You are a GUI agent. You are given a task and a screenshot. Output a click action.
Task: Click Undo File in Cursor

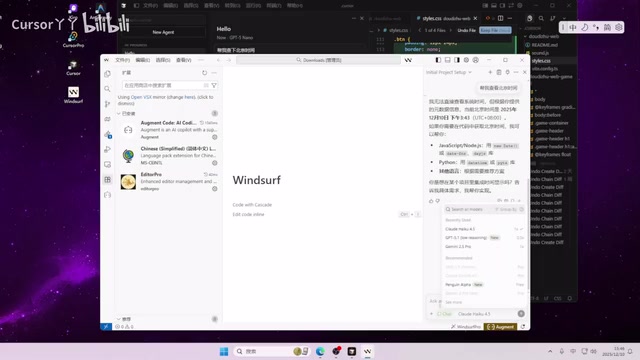click(x=467, y=30)
